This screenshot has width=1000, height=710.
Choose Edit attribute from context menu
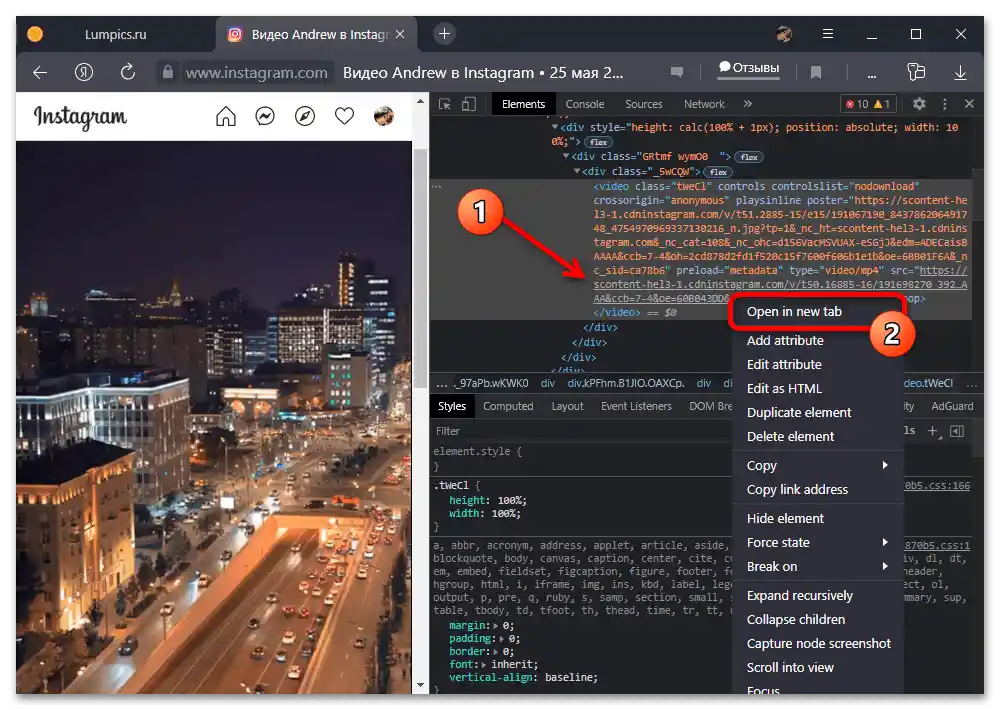pyautogui.click(x=784, y=365)
